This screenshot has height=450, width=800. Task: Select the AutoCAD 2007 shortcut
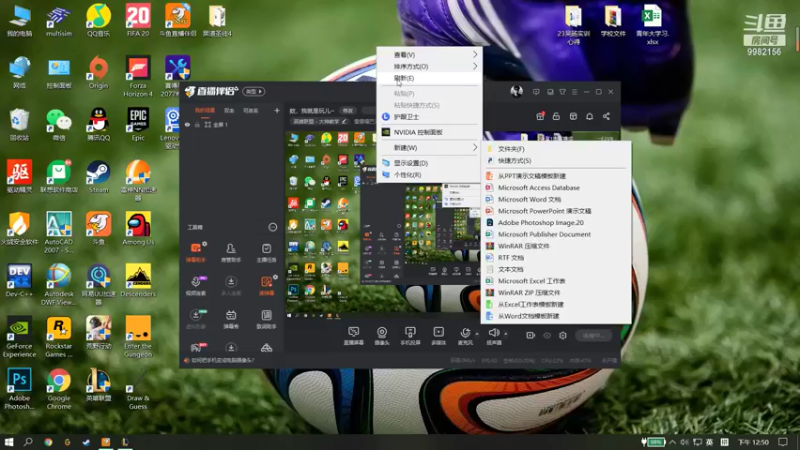(59, 232)
